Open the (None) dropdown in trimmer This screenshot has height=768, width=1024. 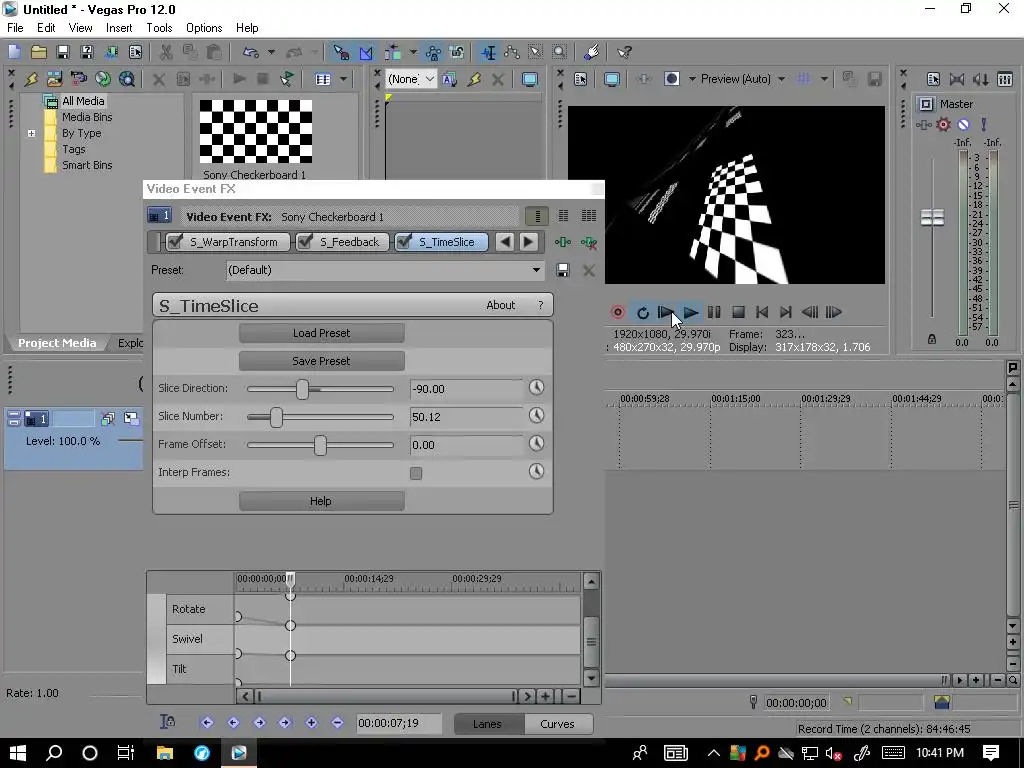411,79
